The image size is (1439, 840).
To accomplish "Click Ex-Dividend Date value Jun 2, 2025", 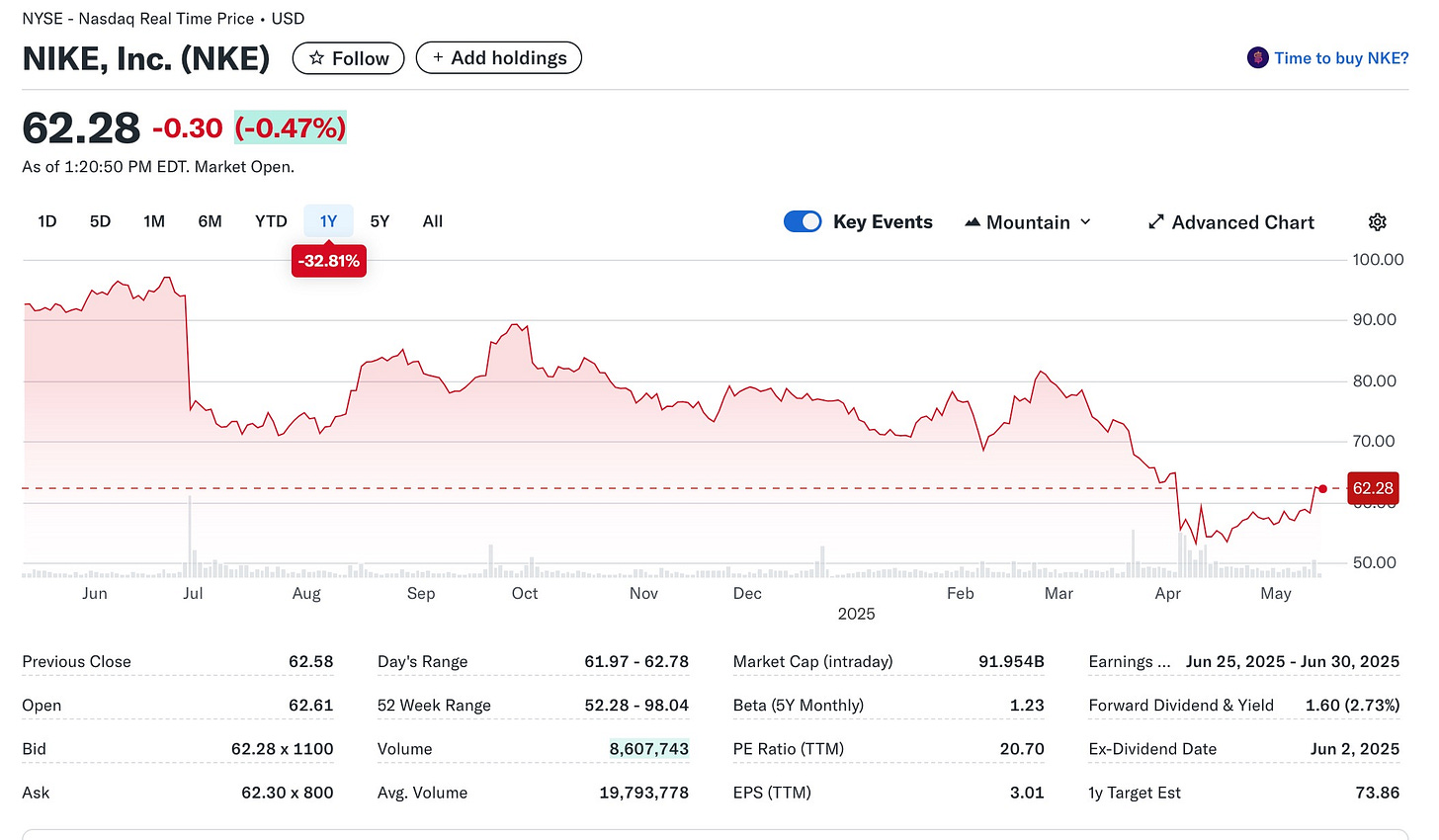I will pyautogui.click(x=1355, y=748).
